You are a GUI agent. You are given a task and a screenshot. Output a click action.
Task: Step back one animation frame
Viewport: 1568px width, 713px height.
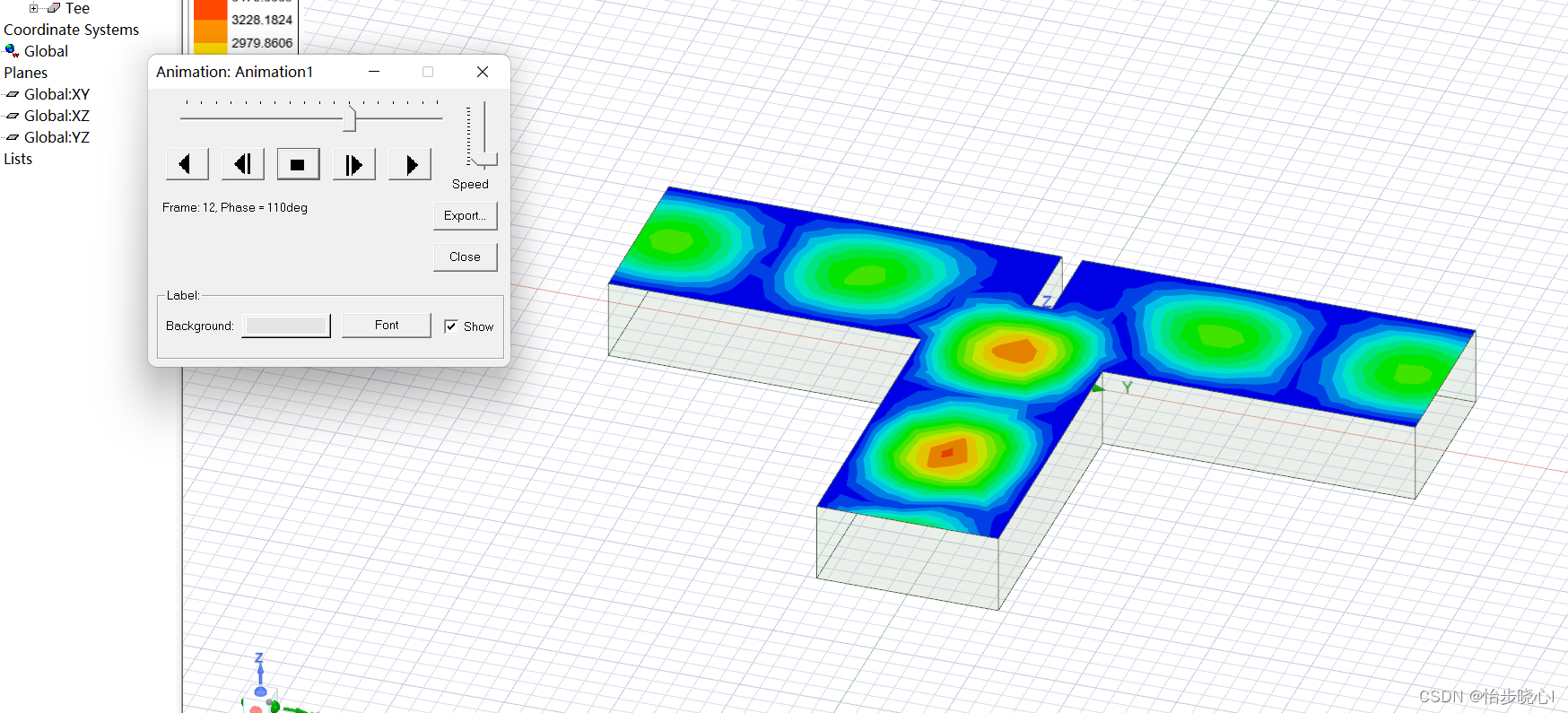(x=243, y=164)
